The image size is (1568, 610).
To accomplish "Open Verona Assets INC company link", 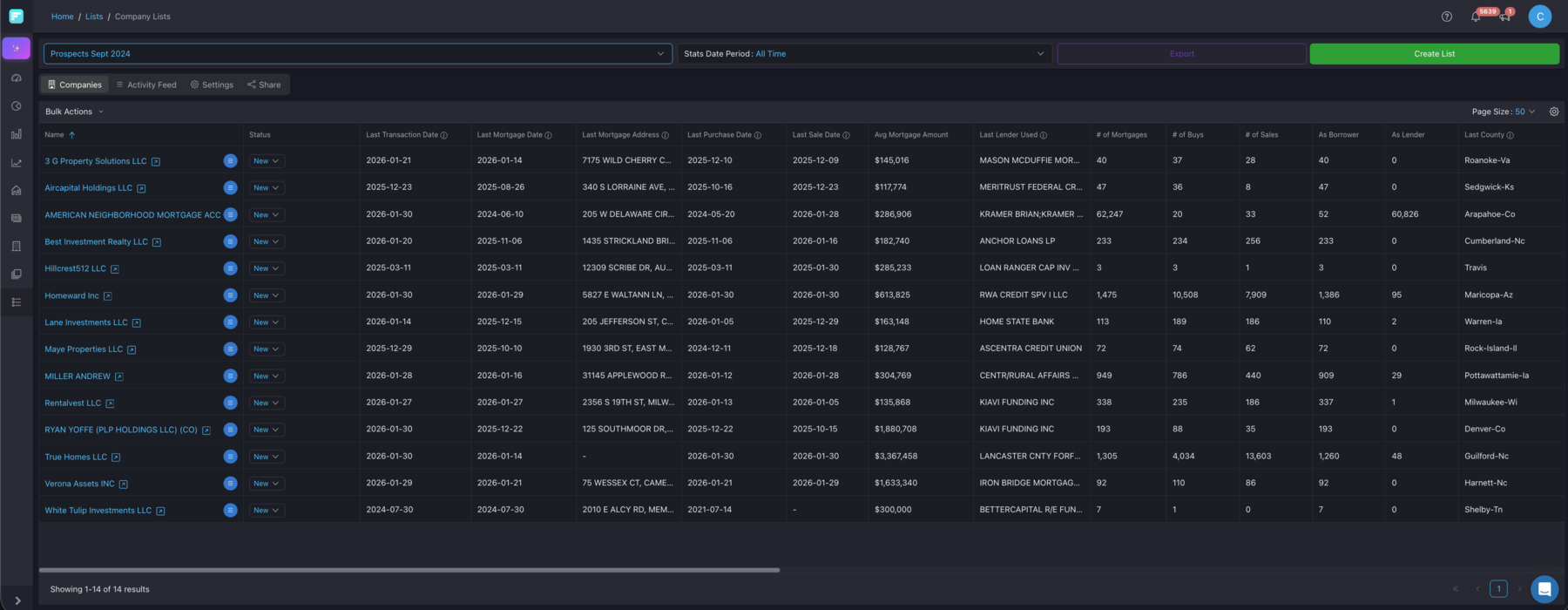I will tap(79, 484).
